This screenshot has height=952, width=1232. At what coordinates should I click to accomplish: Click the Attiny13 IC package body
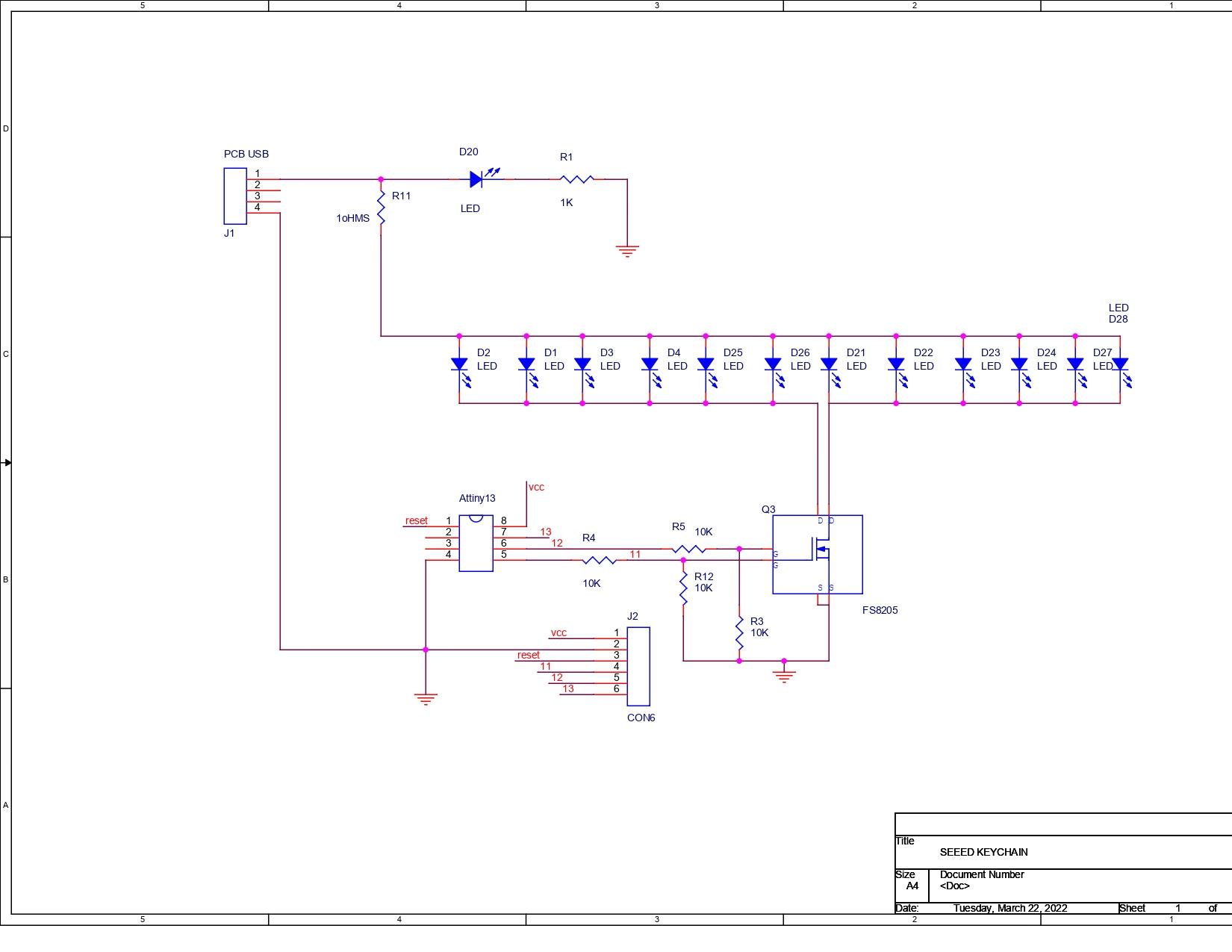tap(476, 543)
